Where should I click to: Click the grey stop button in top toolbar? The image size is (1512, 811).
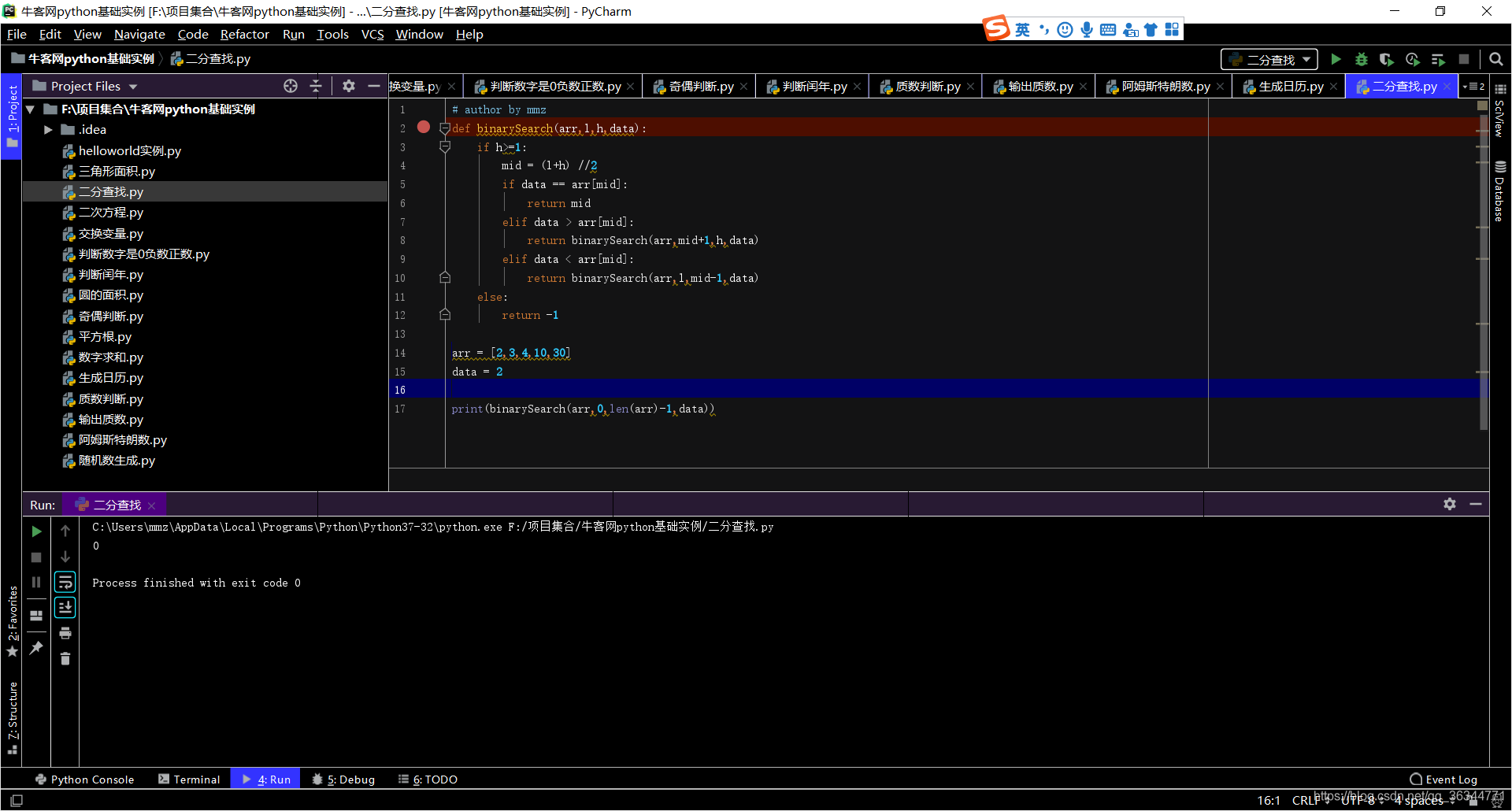(1464, 59)
